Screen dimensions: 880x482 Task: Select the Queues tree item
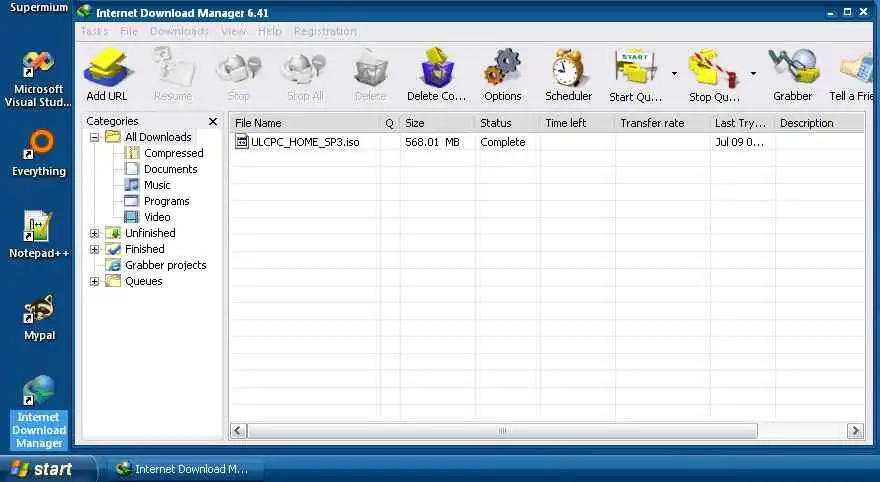tap(144, 281)
